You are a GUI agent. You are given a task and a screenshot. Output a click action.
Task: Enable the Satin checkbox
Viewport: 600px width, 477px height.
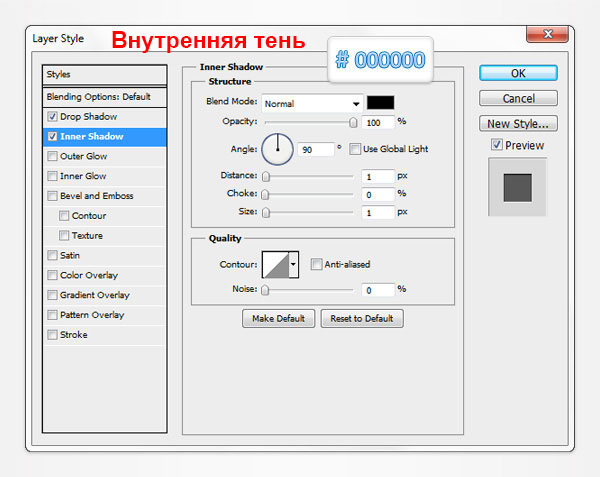tap(52, 255)
